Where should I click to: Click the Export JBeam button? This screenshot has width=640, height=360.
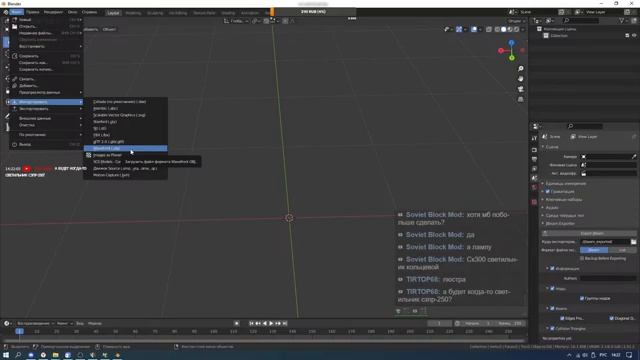(589, 233)
